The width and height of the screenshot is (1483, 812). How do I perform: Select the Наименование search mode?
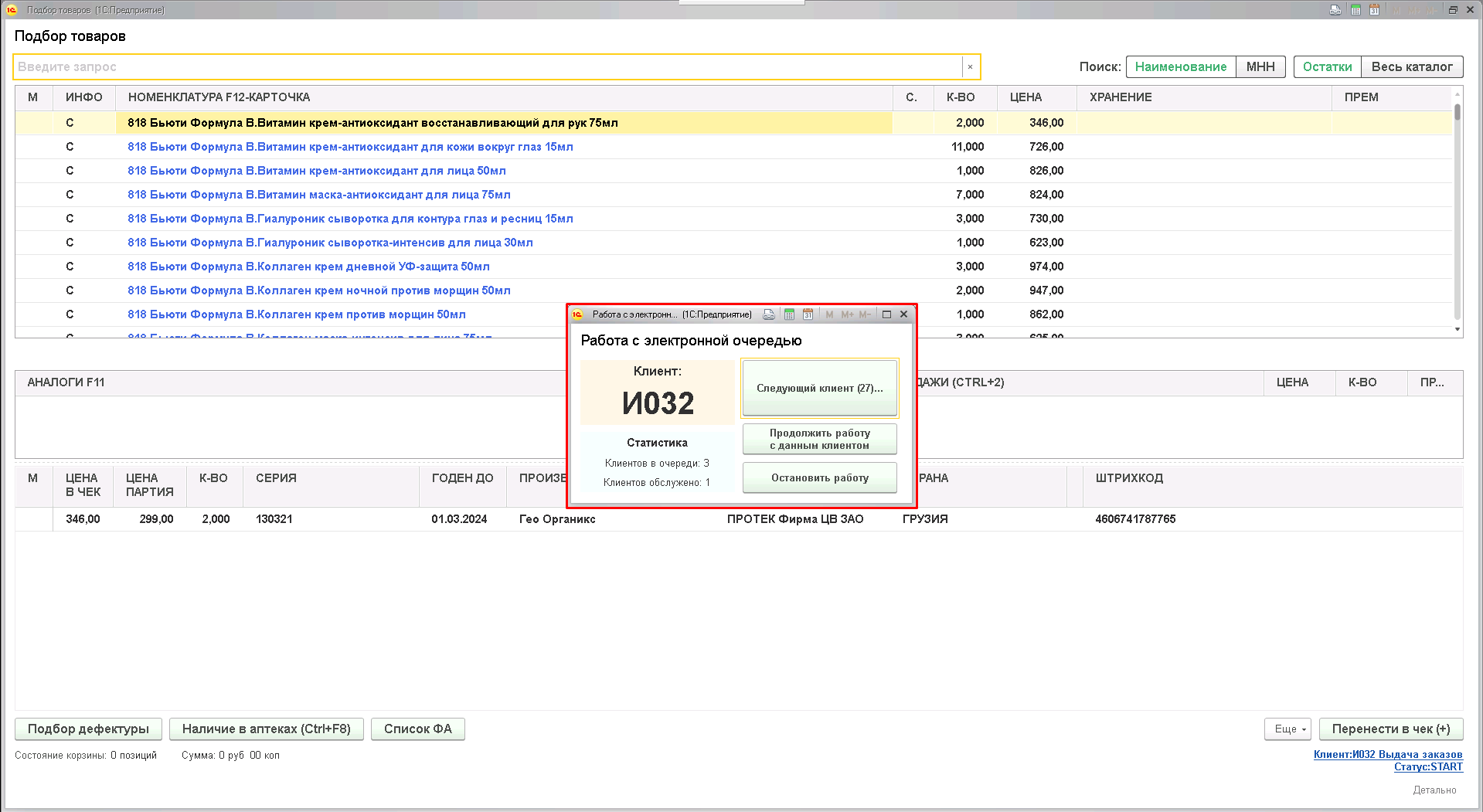pos(1180,67)
